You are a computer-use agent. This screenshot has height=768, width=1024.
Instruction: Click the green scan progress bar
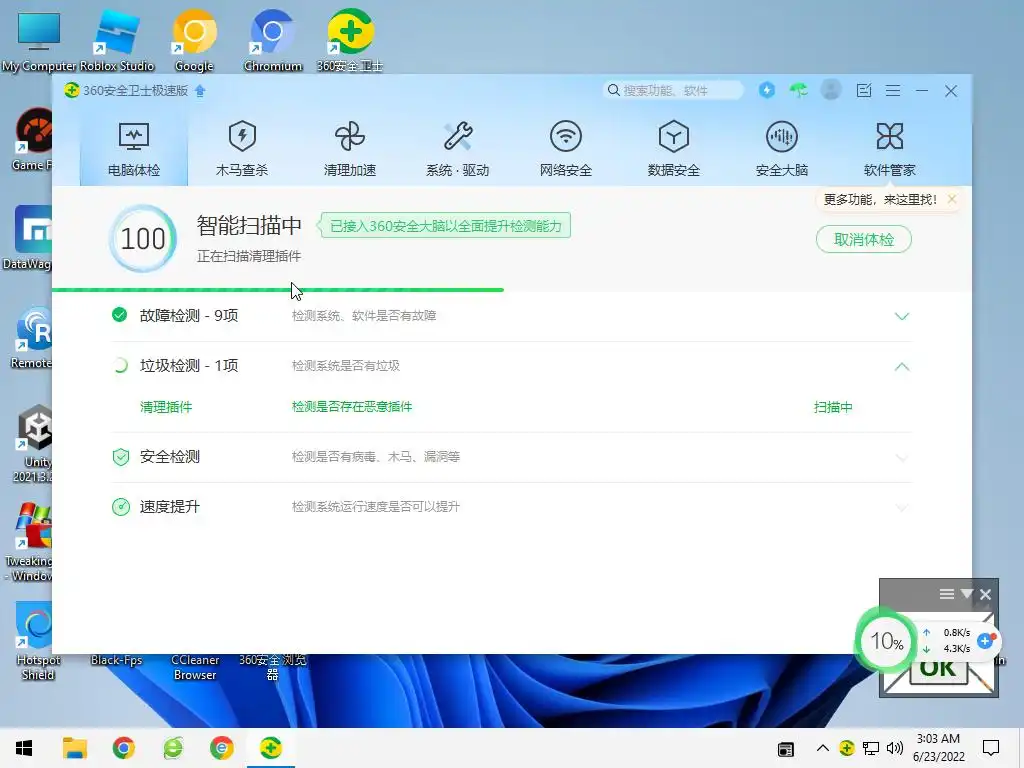coord(278,289)
